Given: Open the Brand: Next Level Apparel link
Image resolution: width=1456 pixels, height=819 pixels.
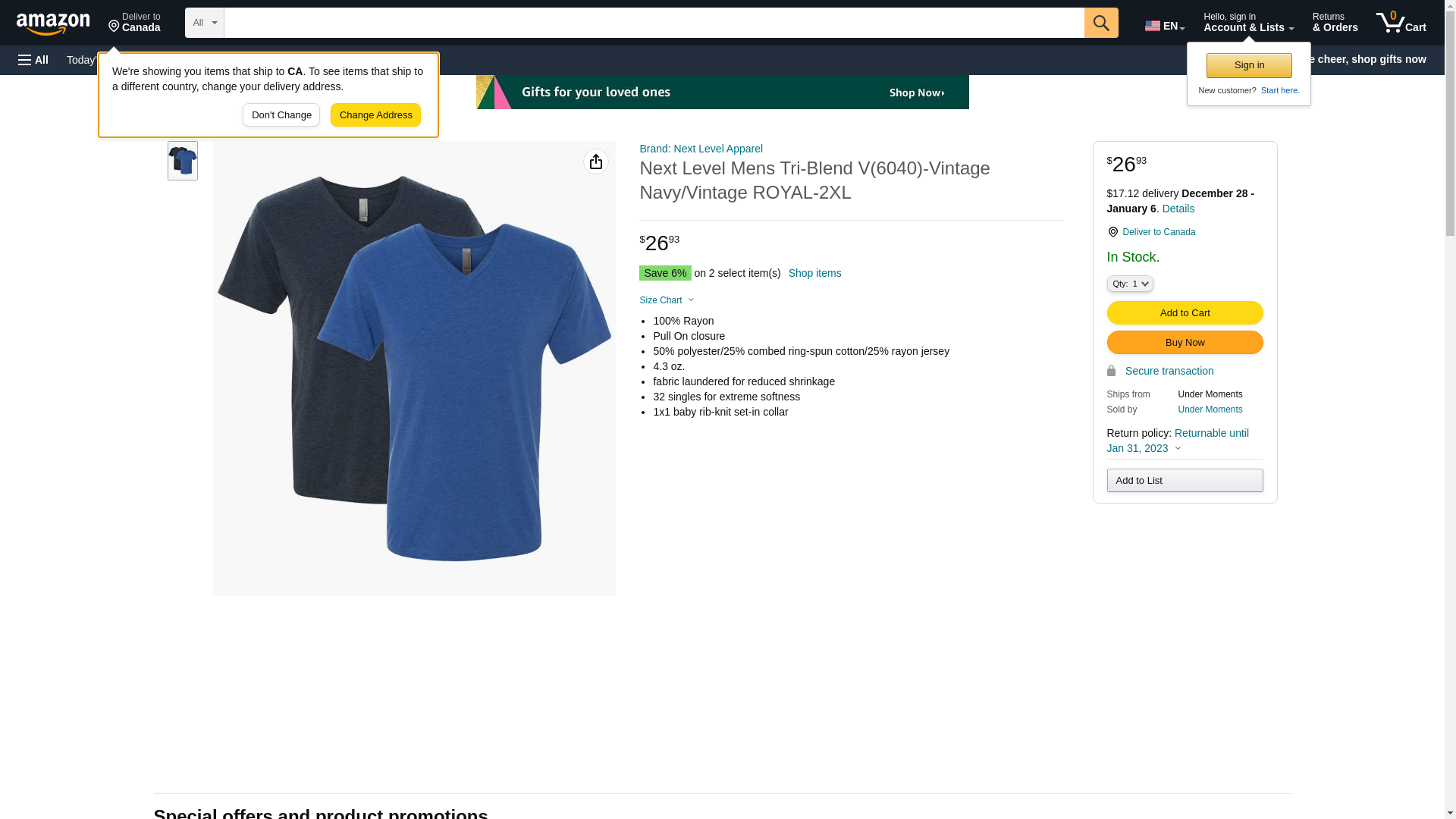Looking at the screenshot, I should pyautogui.click(x=700, y=149).
